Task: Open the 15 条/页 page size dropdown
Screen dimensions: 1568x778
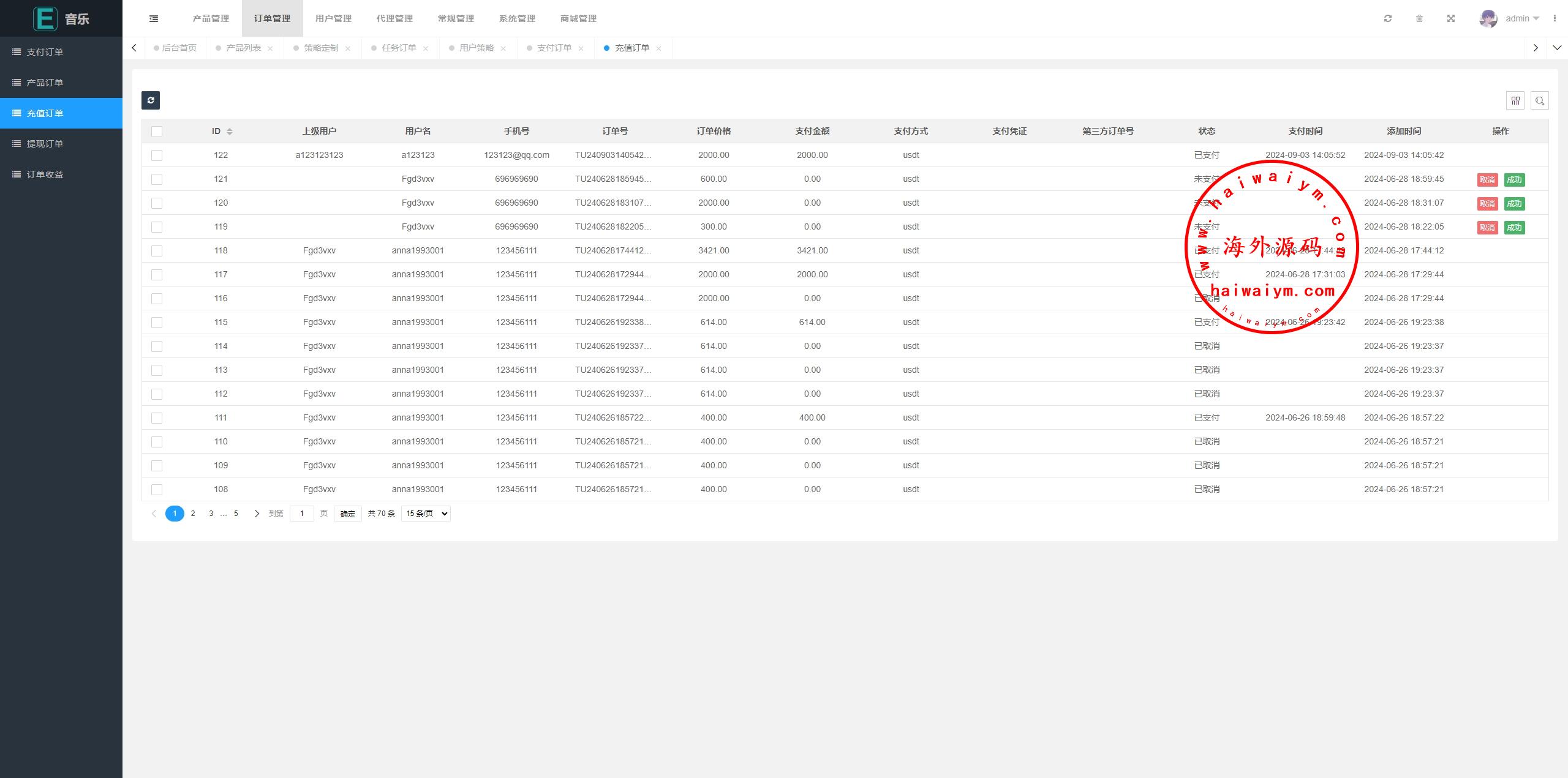Action: tap(426, 514)
